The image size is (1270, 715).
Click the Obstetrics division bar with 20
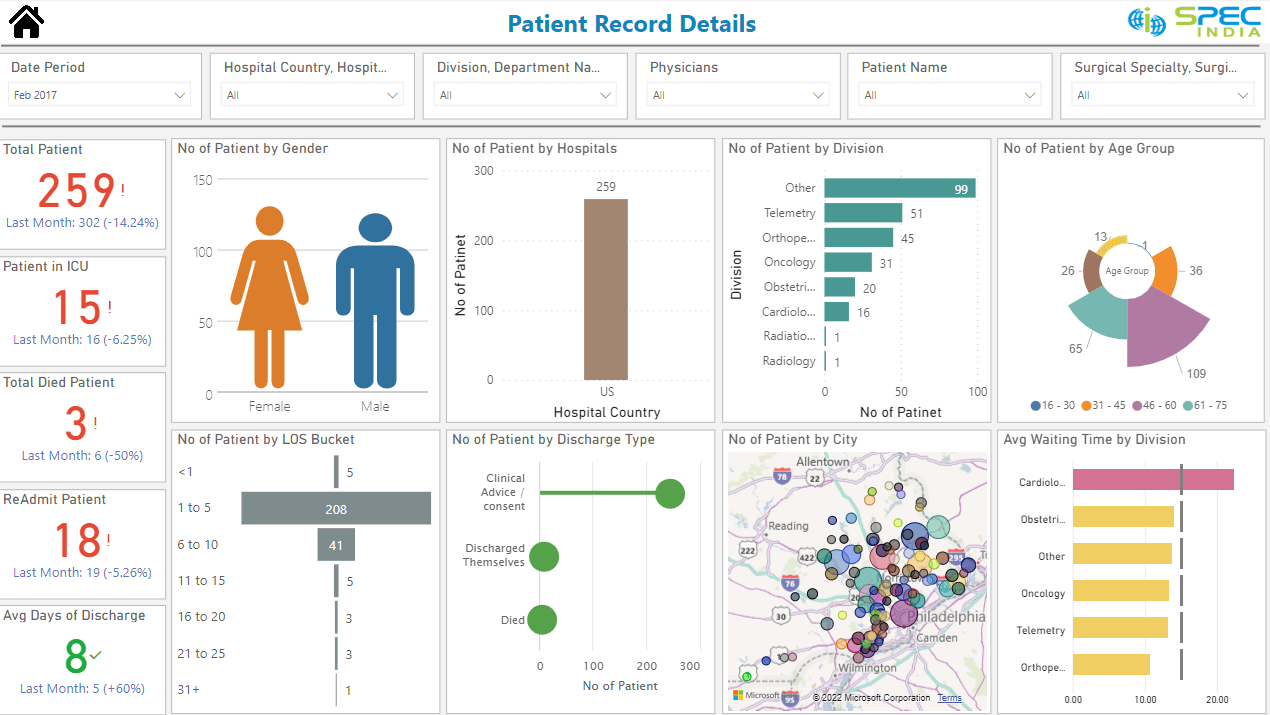(x=840, y=287)
